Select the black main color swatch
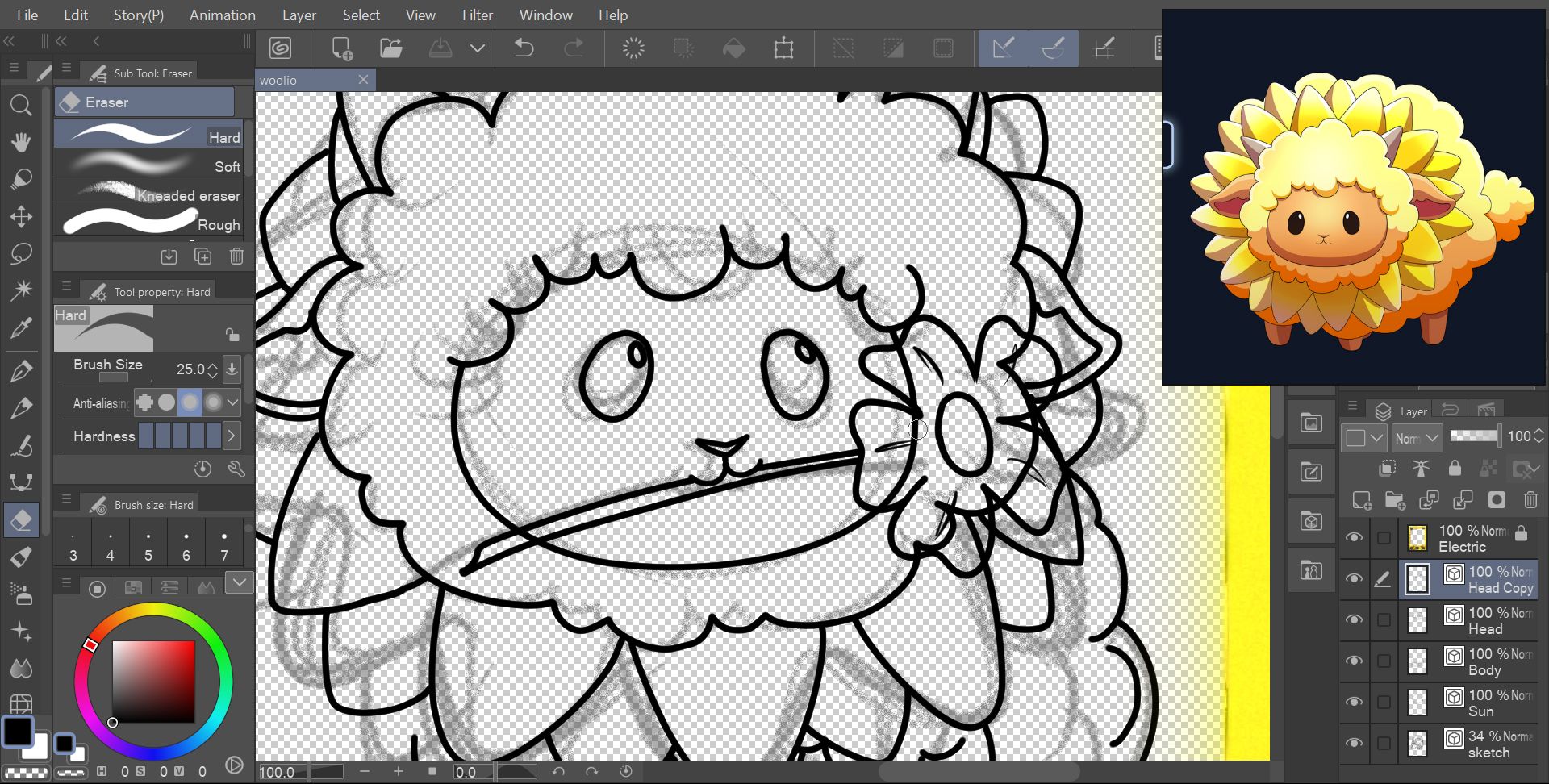Viewport: 1549px width, 784px height. point(17,732)
